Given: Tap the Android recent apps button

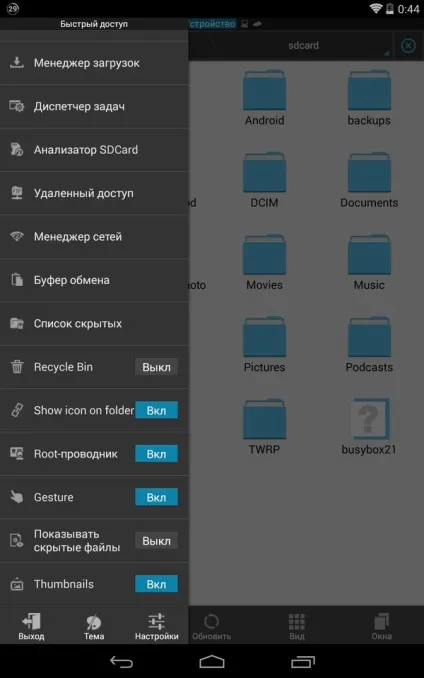Looking at the screenshot, I should [303, 661].
